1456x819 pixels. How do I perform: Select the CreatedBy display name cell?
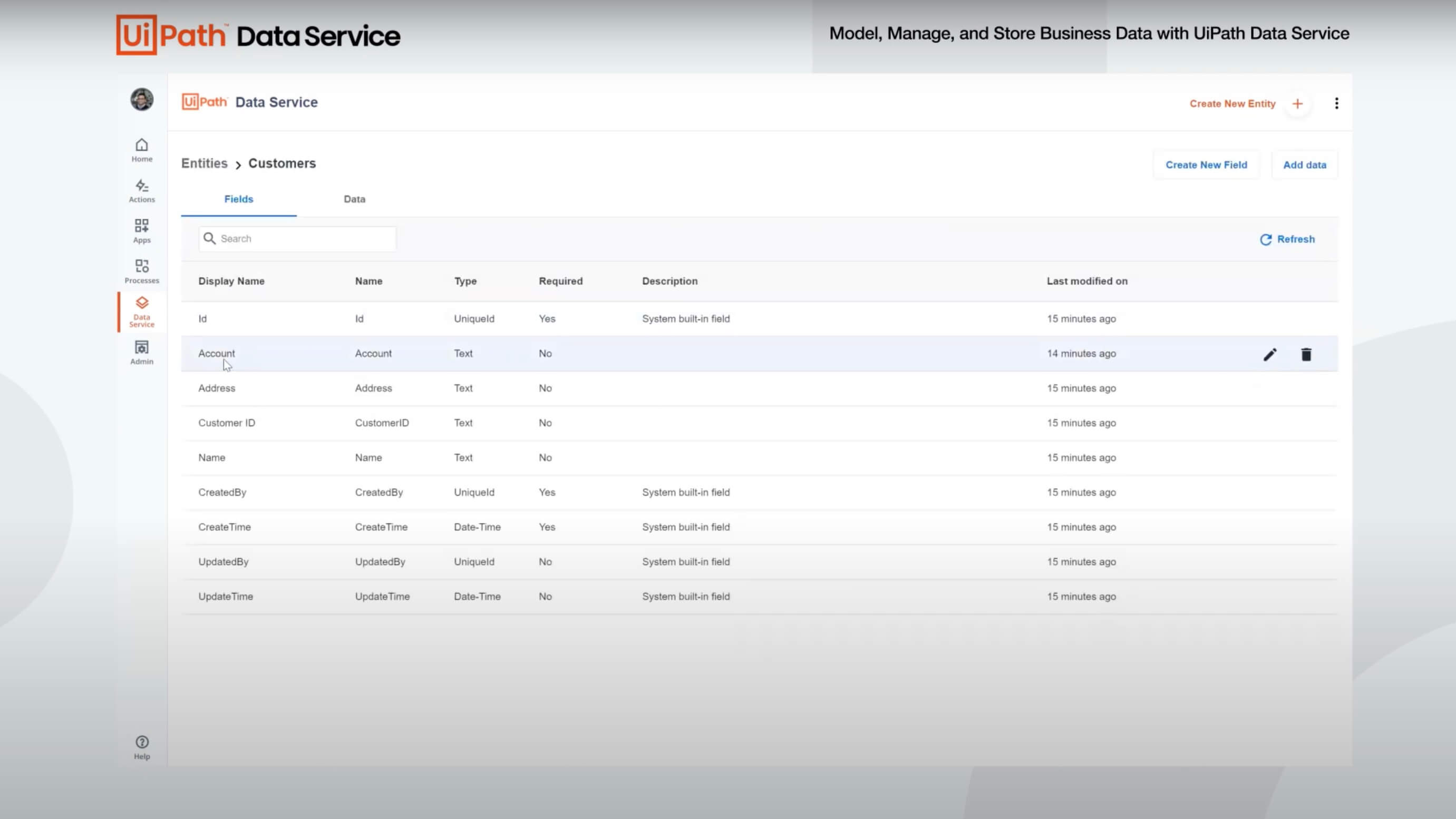(222, 492)
